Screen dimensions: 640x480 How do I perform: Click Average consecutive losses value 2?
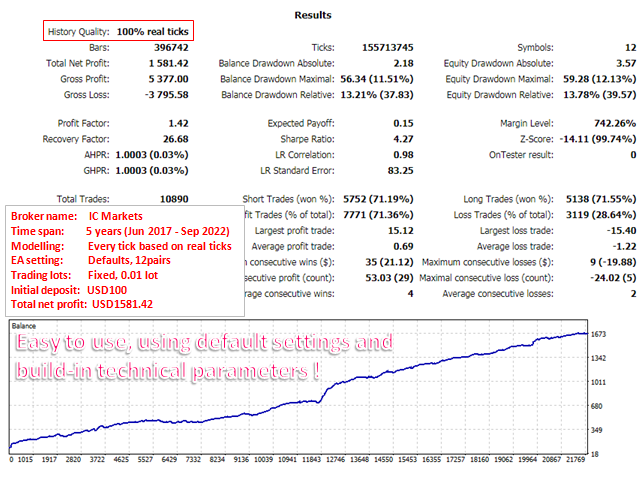633,294
